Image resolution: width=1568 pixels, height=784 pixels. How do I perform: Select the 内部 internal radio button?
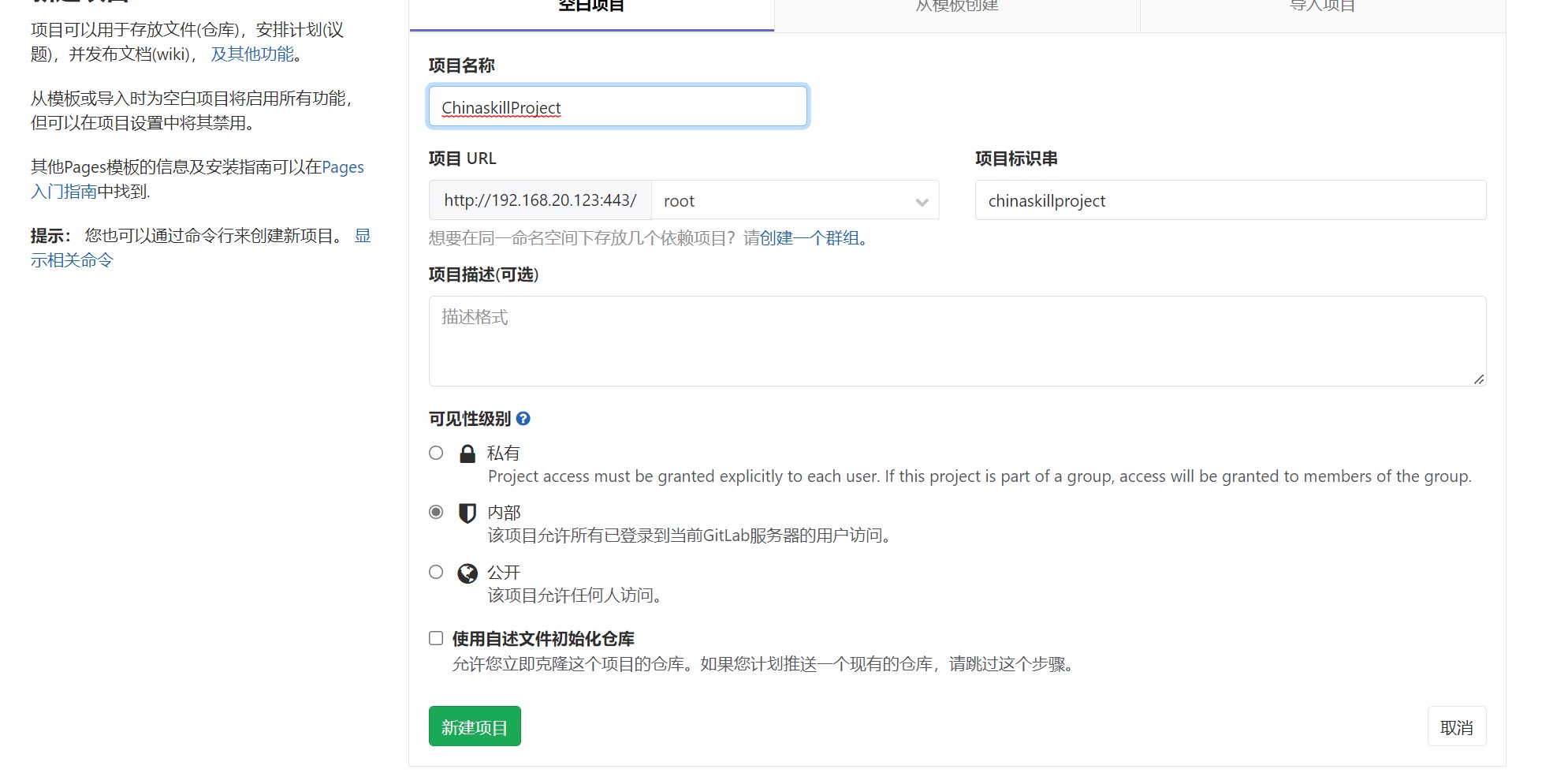(x=436, y=512)
